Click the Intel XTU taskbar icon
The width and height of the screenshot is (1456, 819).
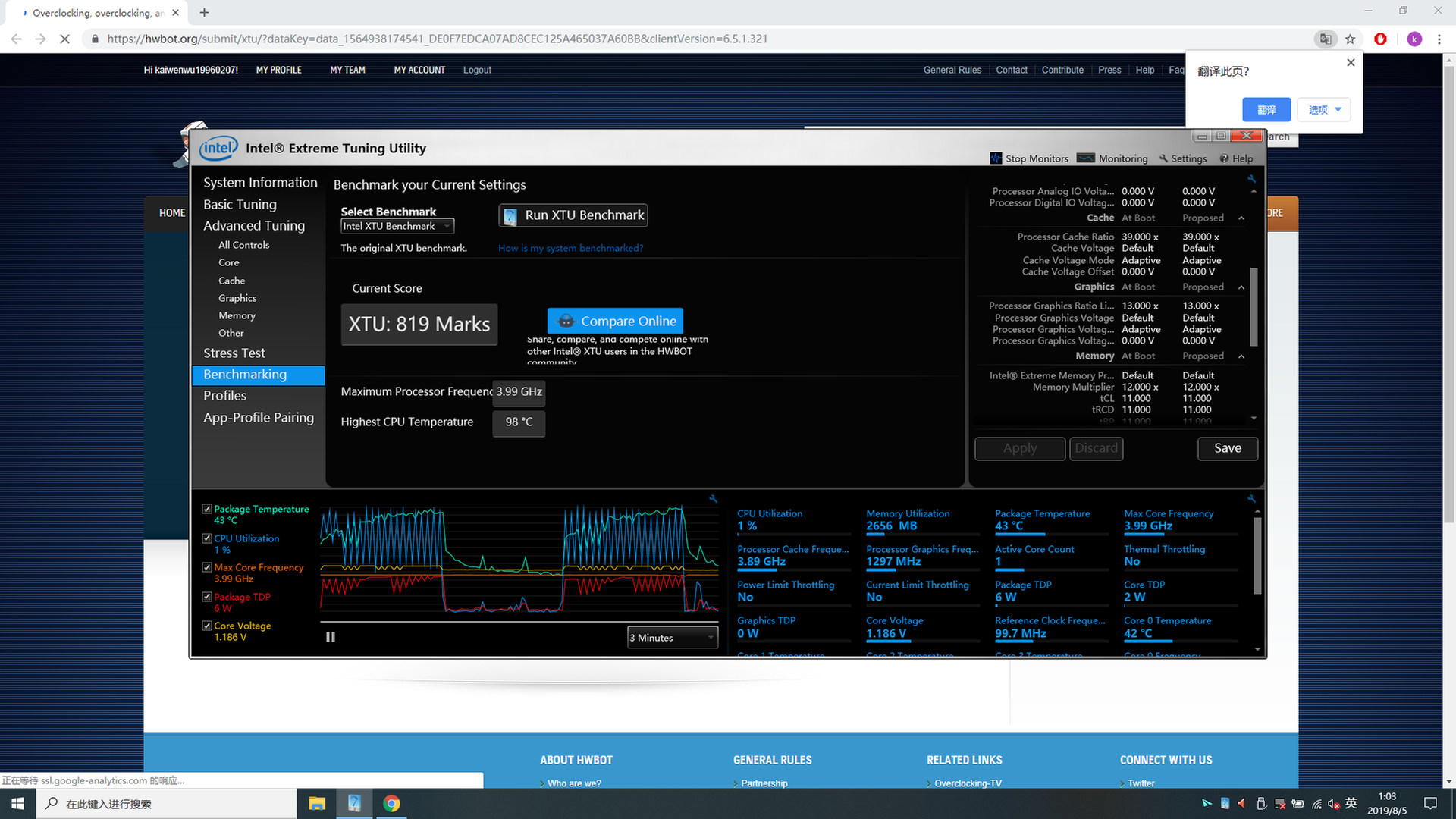[354, 803]
